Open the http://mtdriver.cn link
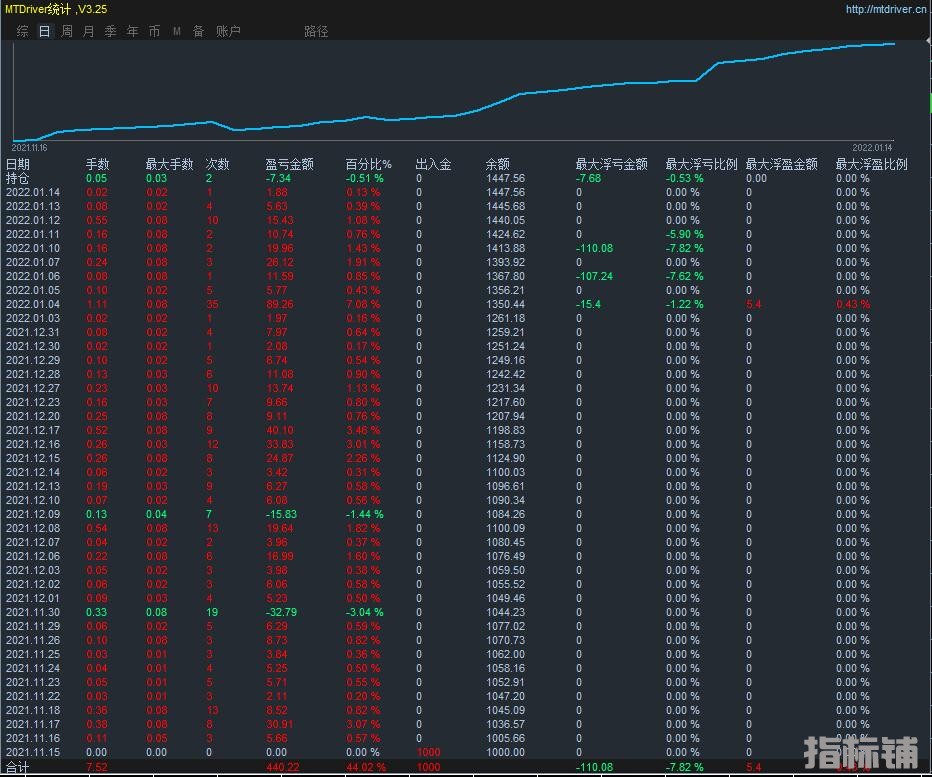Image resolution: width=932 pixels, height=777 pixels. coord(886,9)
